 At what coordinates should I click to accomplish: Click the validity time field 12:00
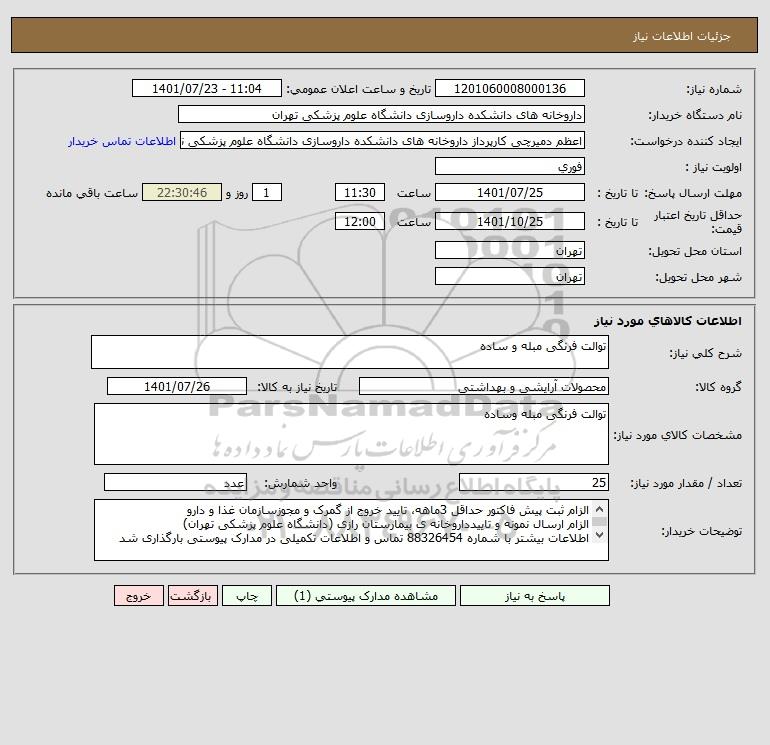pos(360,221)
